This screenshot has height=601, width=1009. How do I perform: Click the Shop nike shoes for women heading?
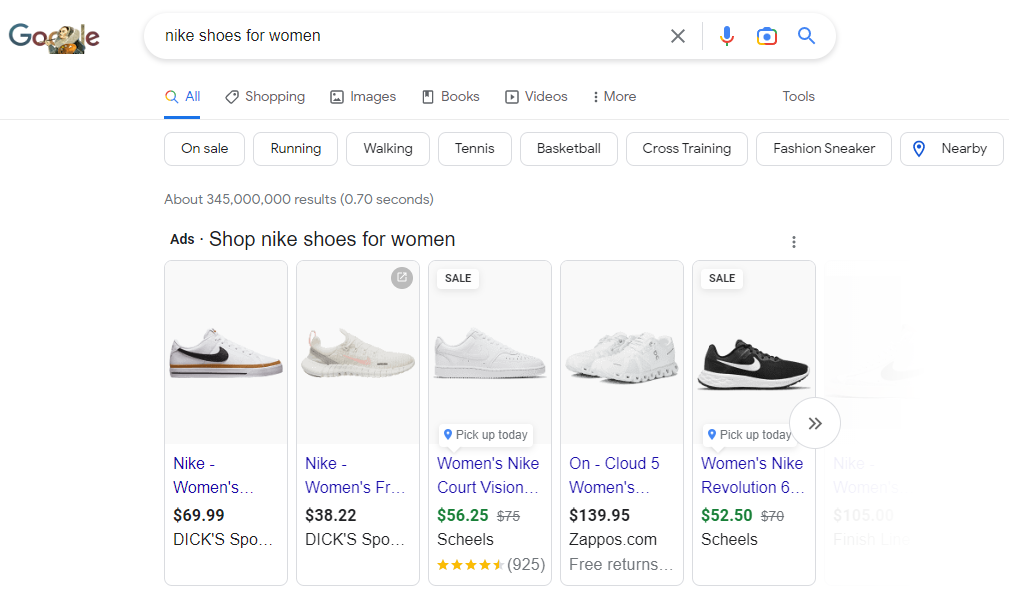(x=332, y=239)
